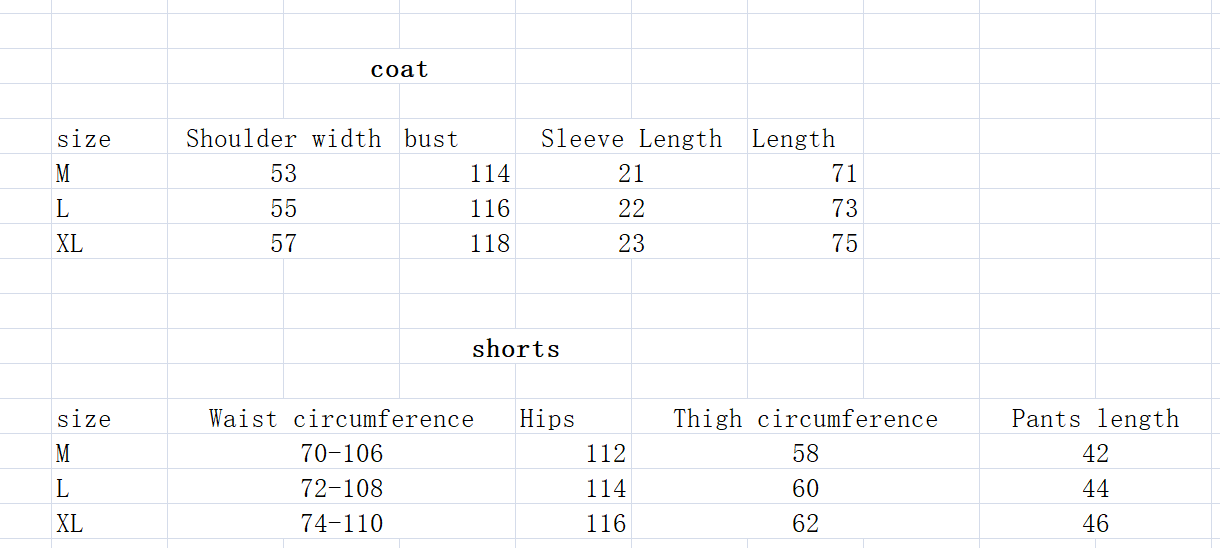Click shoulder width value 55
This screenshot has width=1220, height=548.
pyautogui.click(x=283, y=209)
